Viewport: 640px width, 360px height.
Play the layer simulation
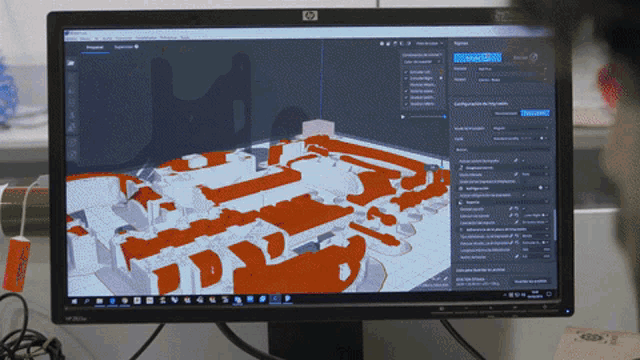click(403, 117)
